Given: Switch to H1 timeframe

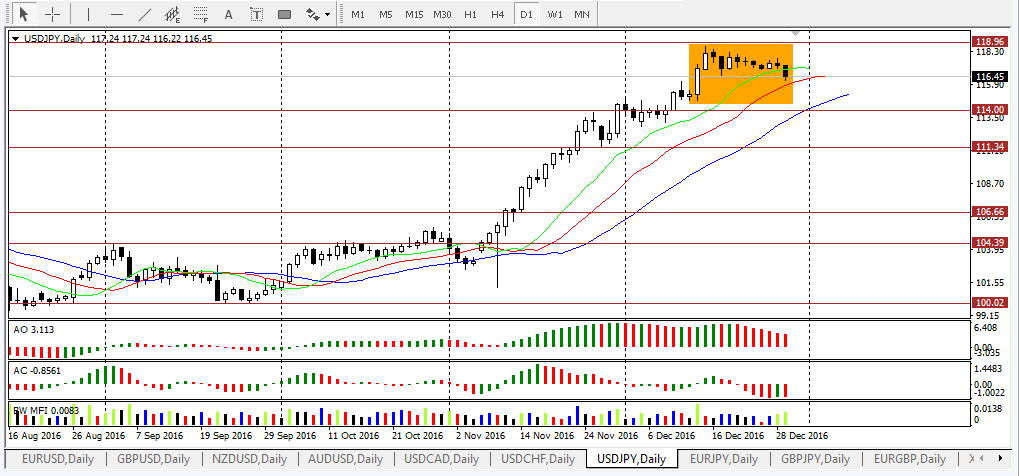Looking at the screenshot, I should coord(471,14).
